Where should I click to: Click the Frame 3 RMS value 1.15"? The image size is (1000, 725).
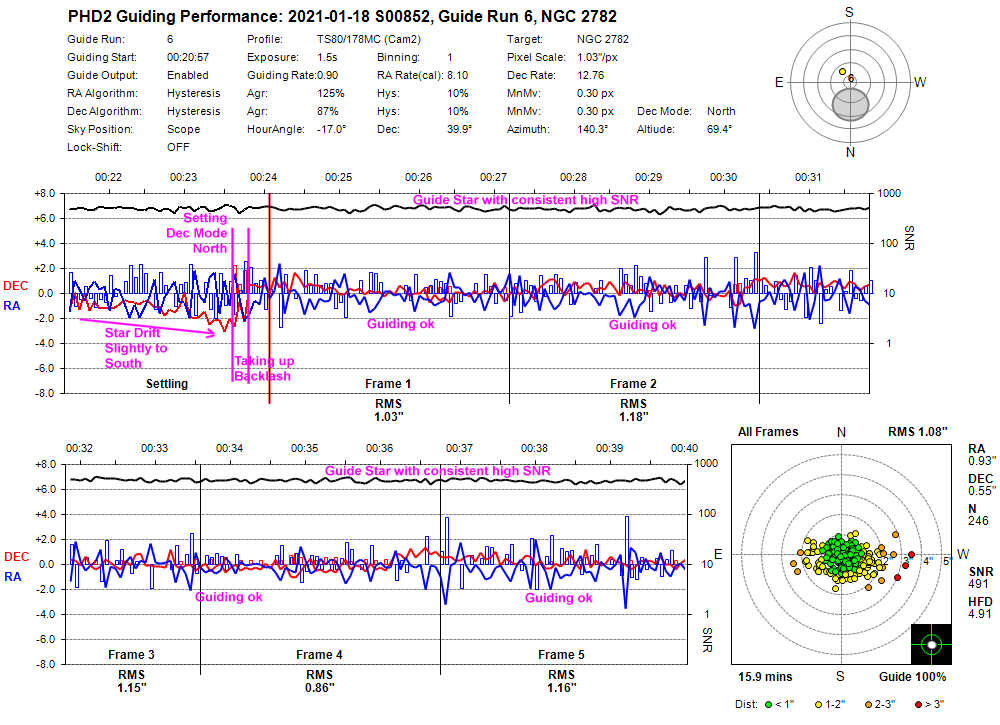132,688
